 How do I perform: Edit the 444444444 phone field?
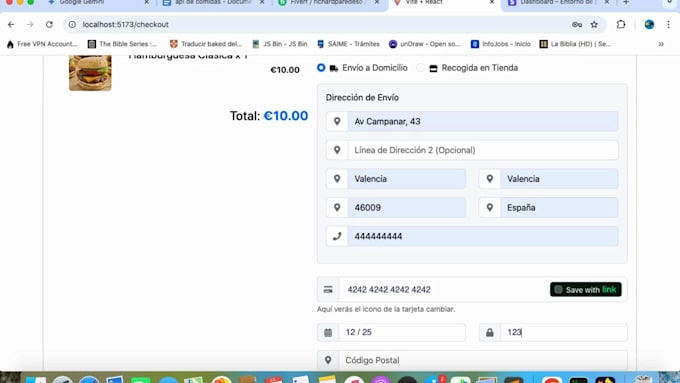[483, 236]
